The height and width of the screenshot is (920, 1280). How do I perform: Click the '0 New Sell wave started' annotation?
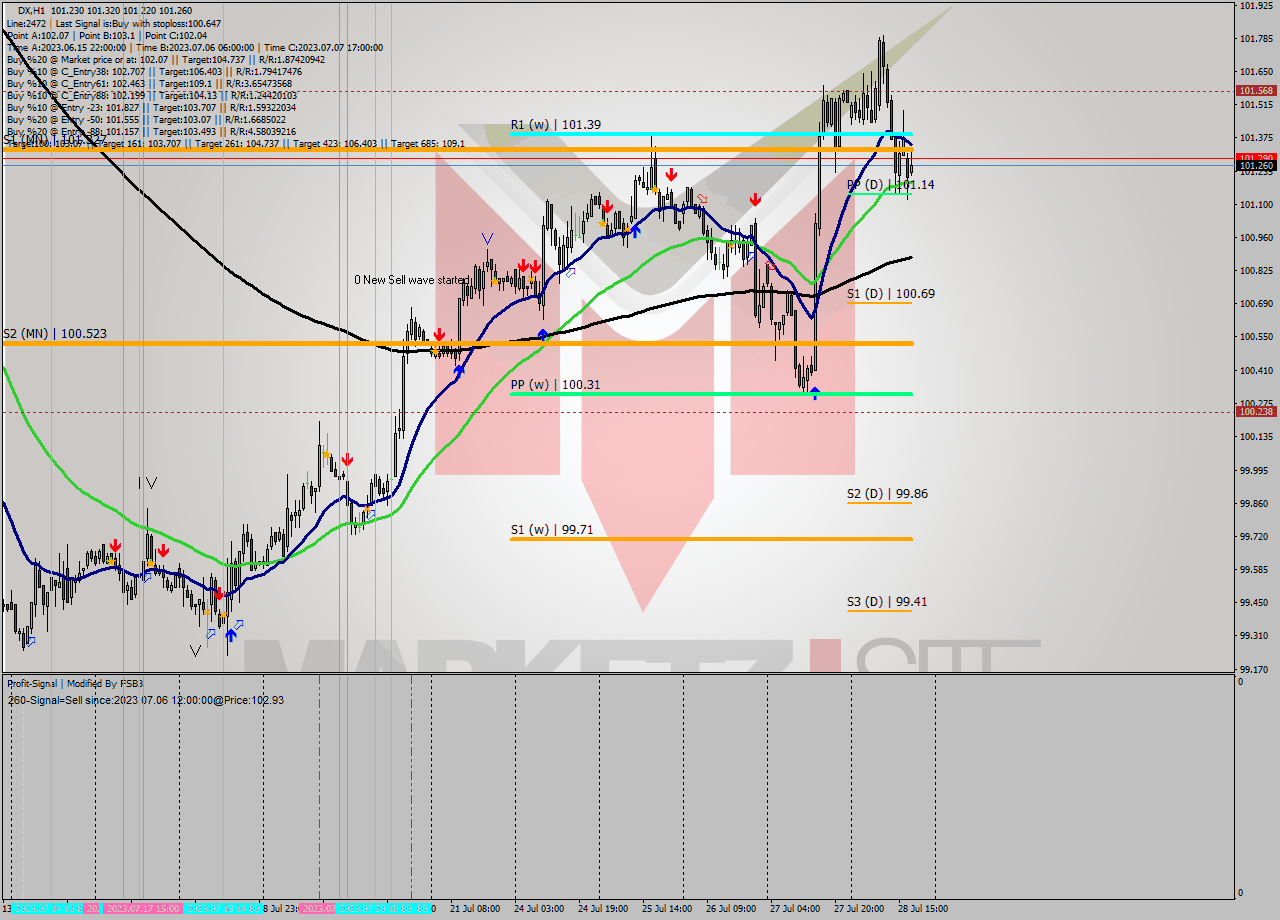coord(410,280)
